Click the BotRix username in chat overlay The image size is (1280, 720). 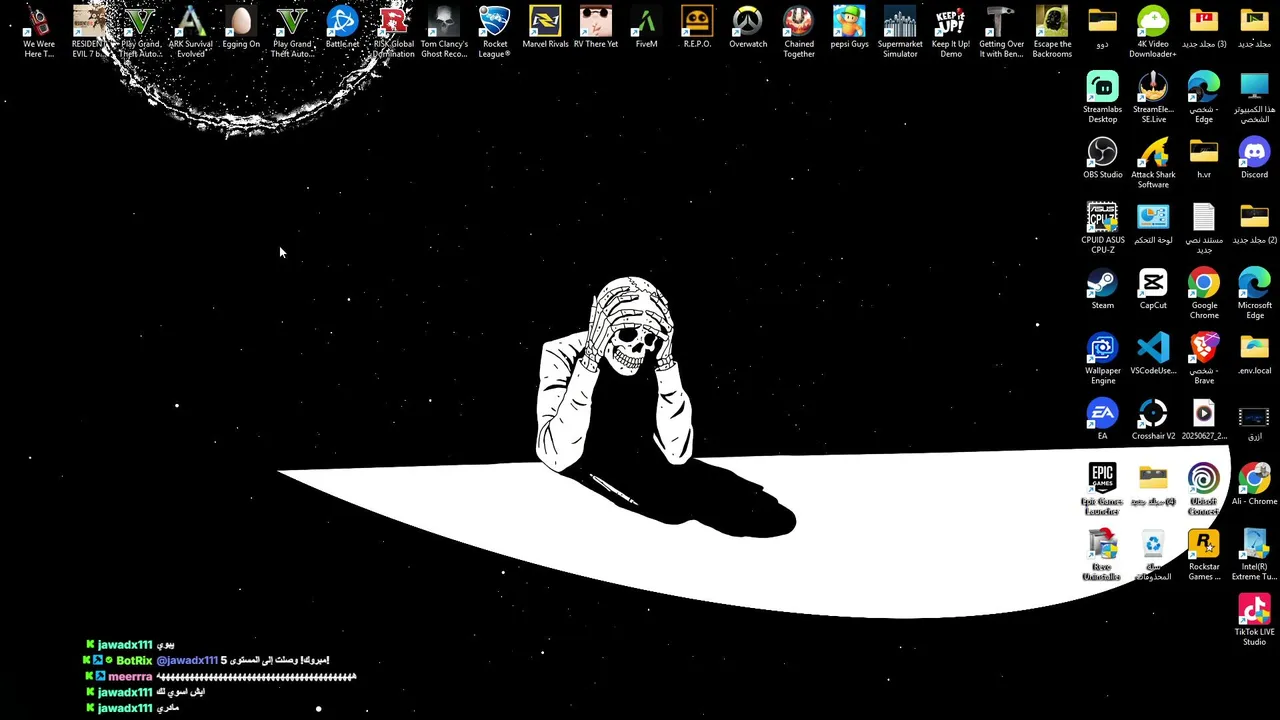[134, 661]
